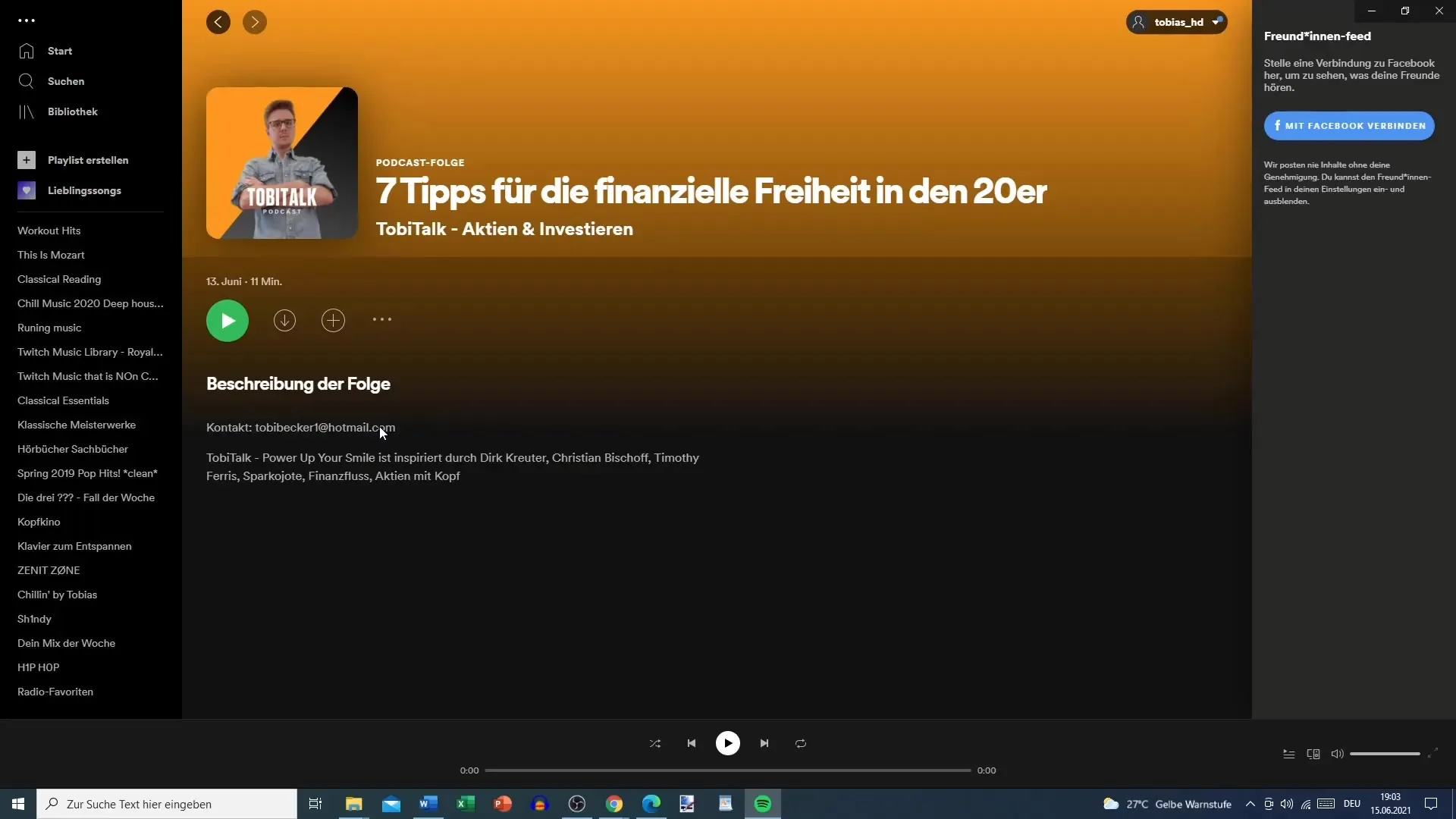Switch to full screen view
1456x819 pixels.
pyautogui.click(x=1432, y=754)
